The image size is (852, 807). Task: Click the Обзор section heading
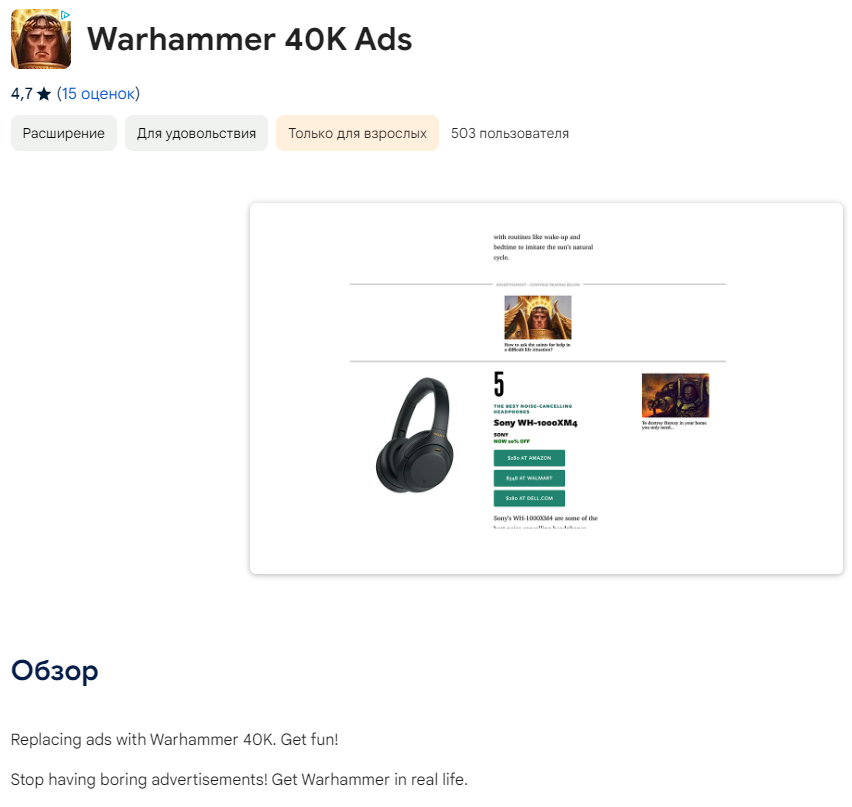point(55,670)
